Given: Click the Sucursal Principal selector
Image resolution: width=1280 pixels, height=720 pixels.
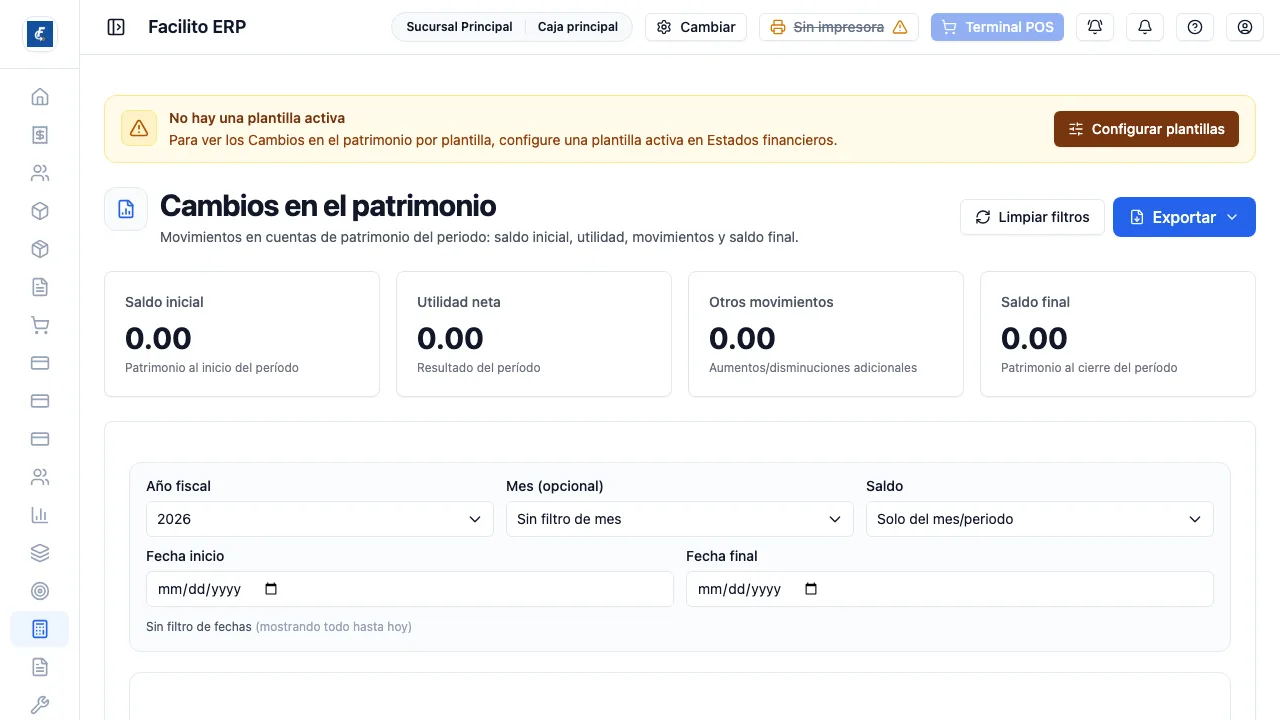Looking at the screenshot, I should point(459,27).
